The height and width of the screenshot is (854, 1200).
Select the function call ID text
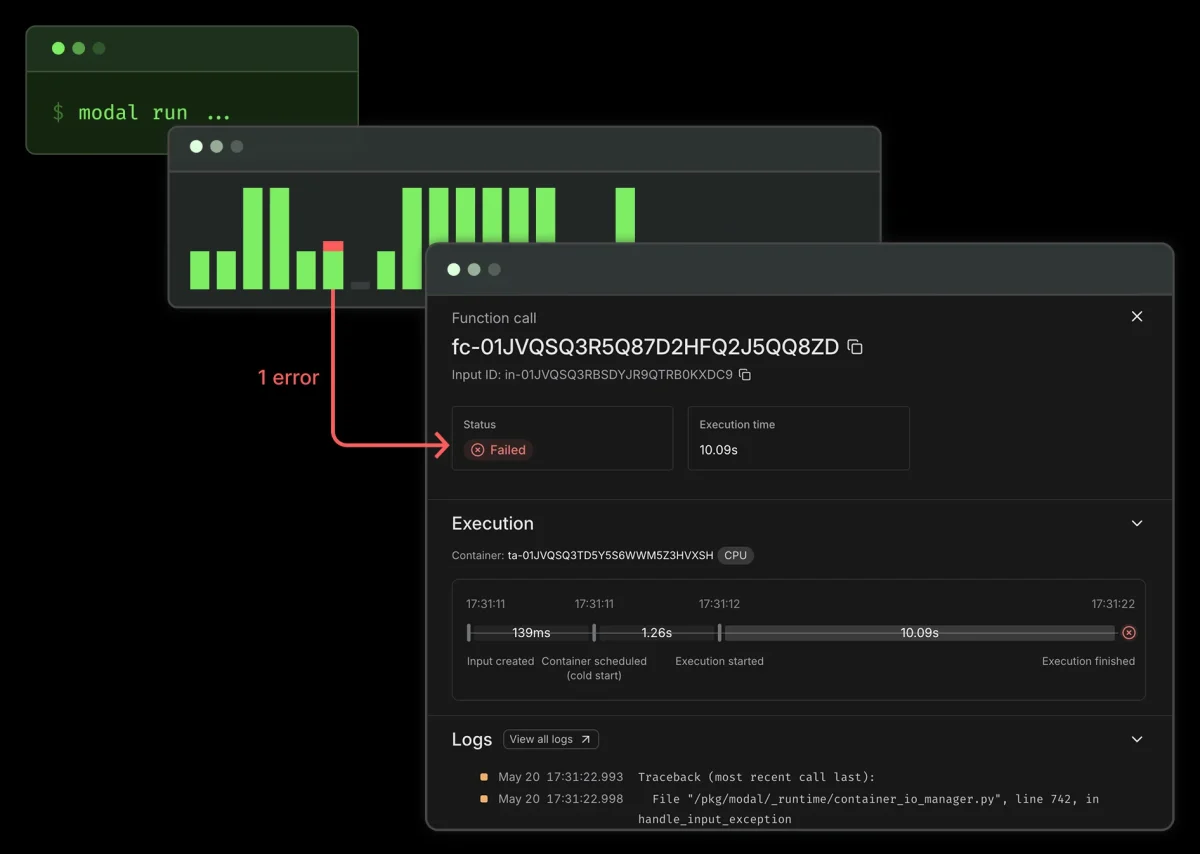pyautogui.click(x=645, y=347)
